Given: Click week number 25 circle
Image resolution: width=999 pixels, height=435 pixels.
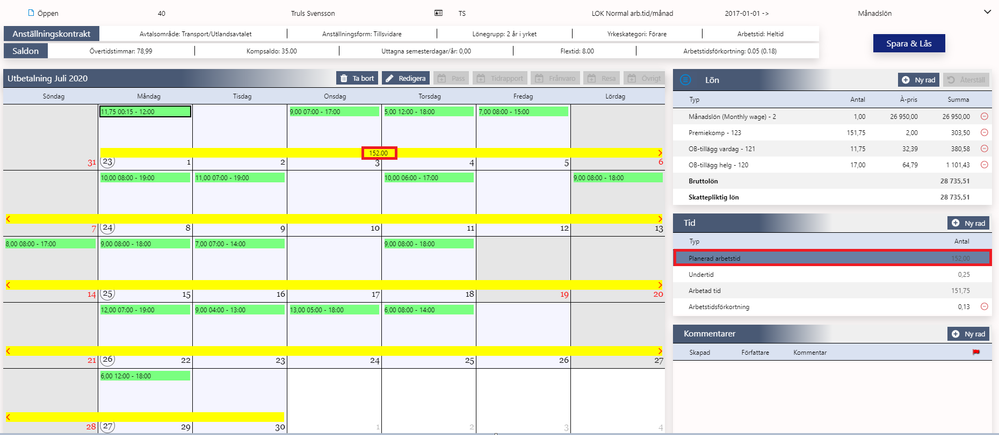Looking at the screenshot, I should [107, 294].
